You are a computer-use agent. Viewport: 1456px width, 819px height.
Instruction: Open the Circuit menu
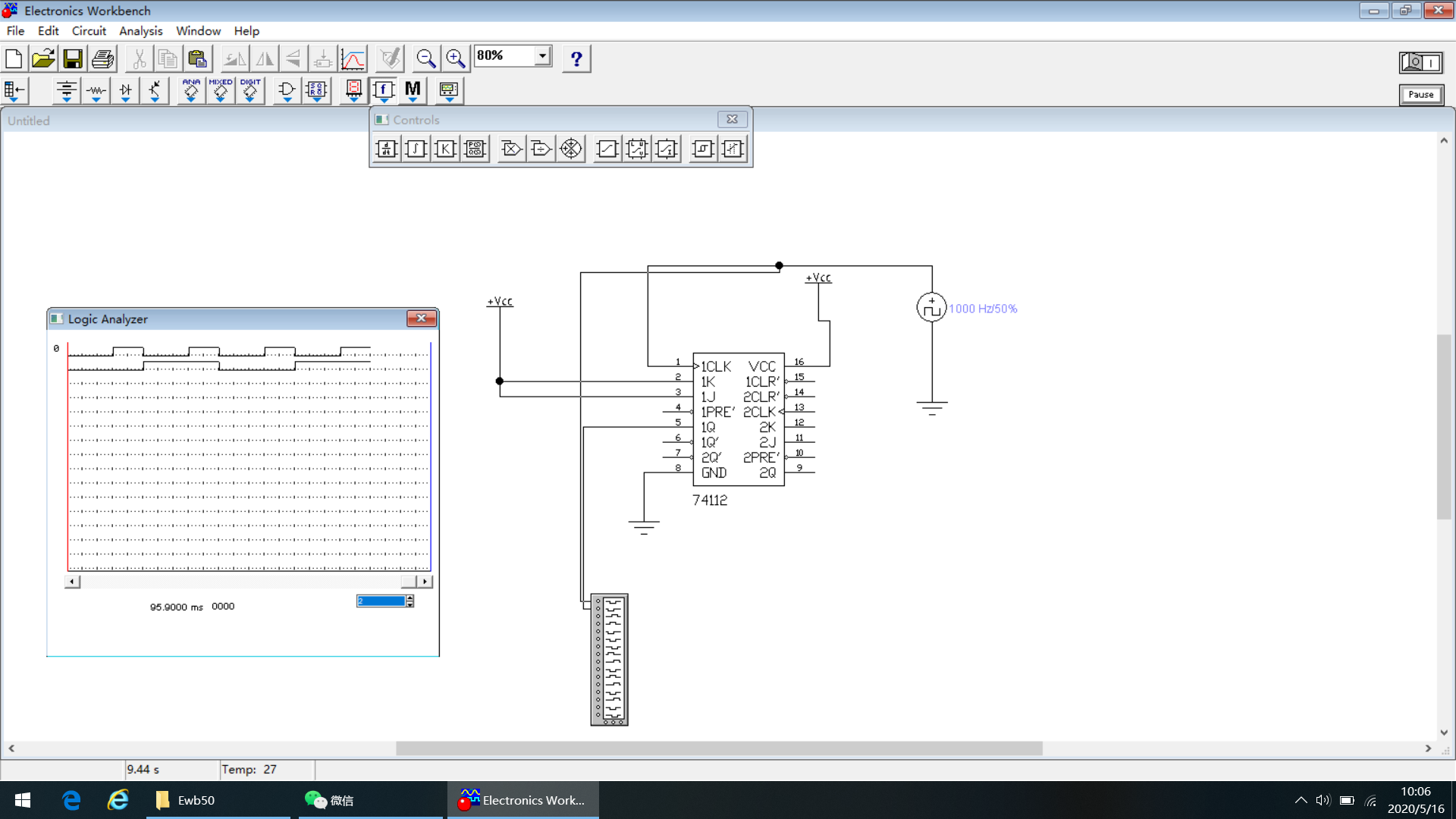89,31
